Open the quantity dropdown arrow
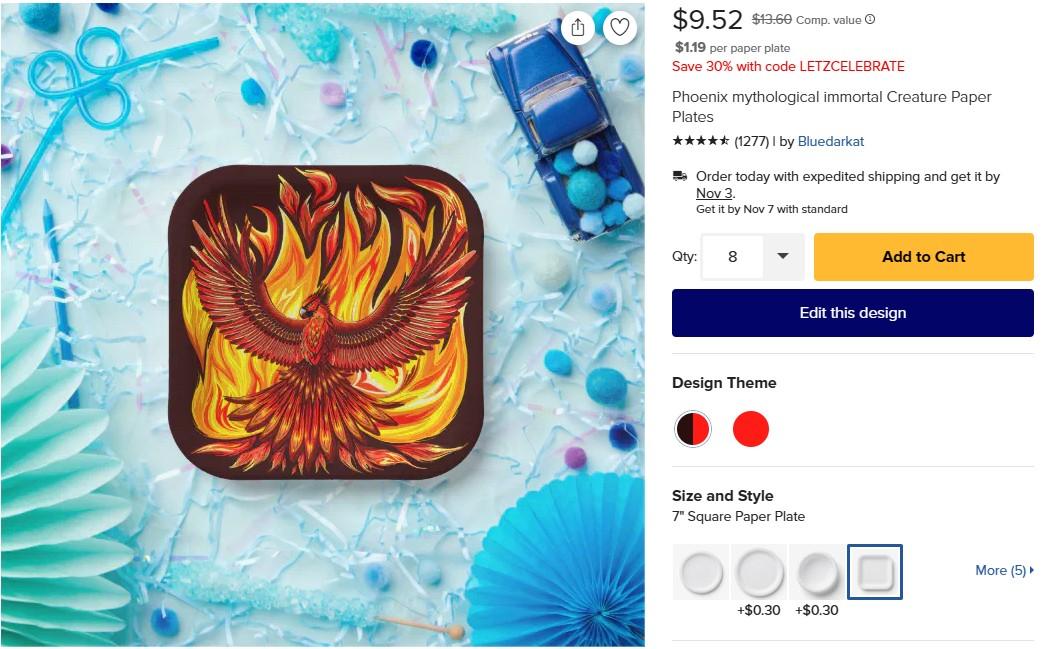The image size is (1042, 649). (783, 256)
